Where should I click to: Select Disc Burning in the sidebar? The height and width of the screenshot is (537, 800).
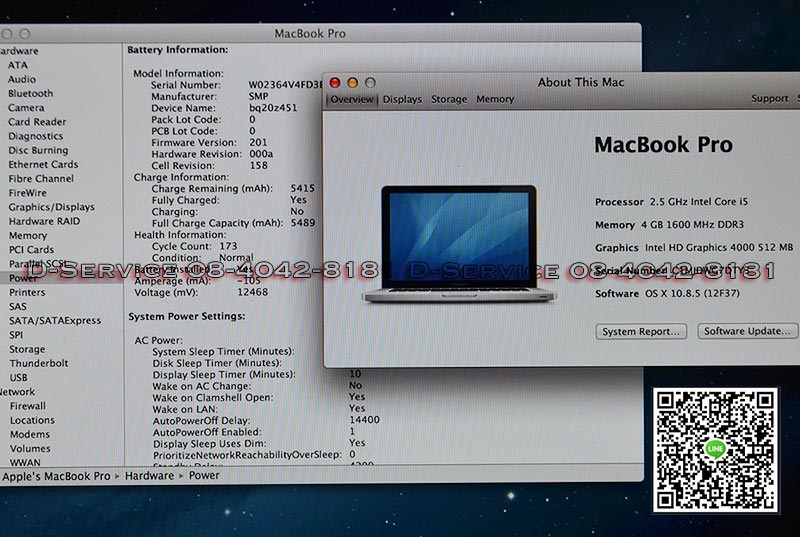38,150
